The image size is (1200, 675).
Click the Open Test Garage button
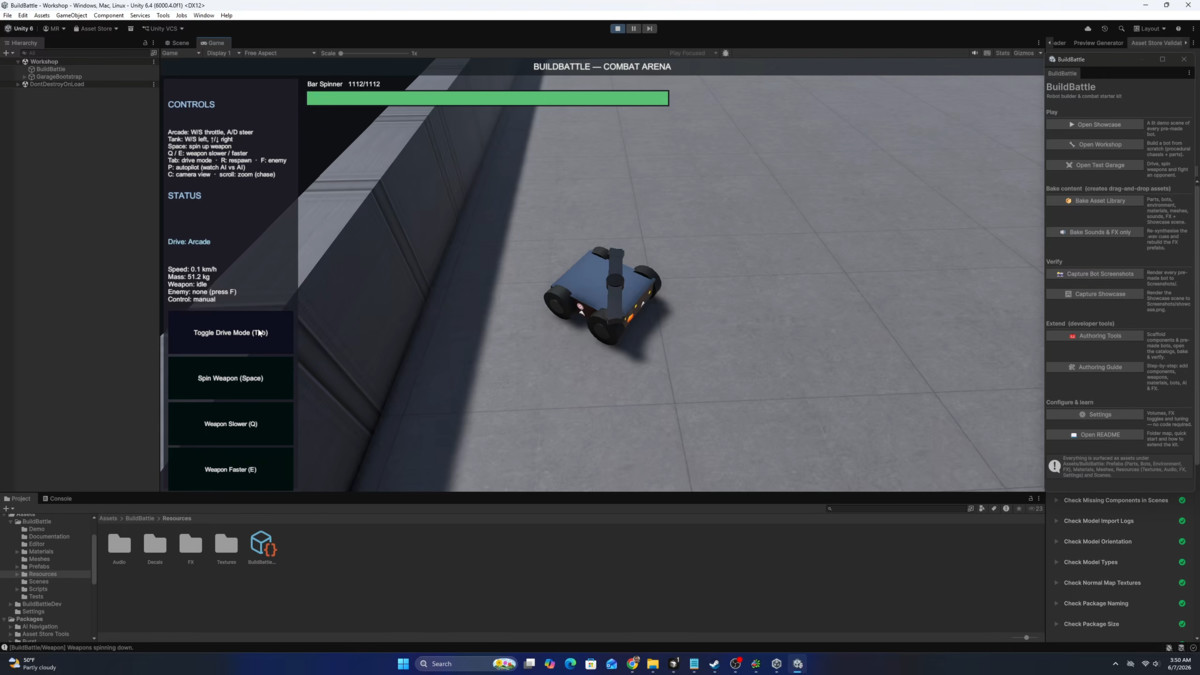(1095, 165)
